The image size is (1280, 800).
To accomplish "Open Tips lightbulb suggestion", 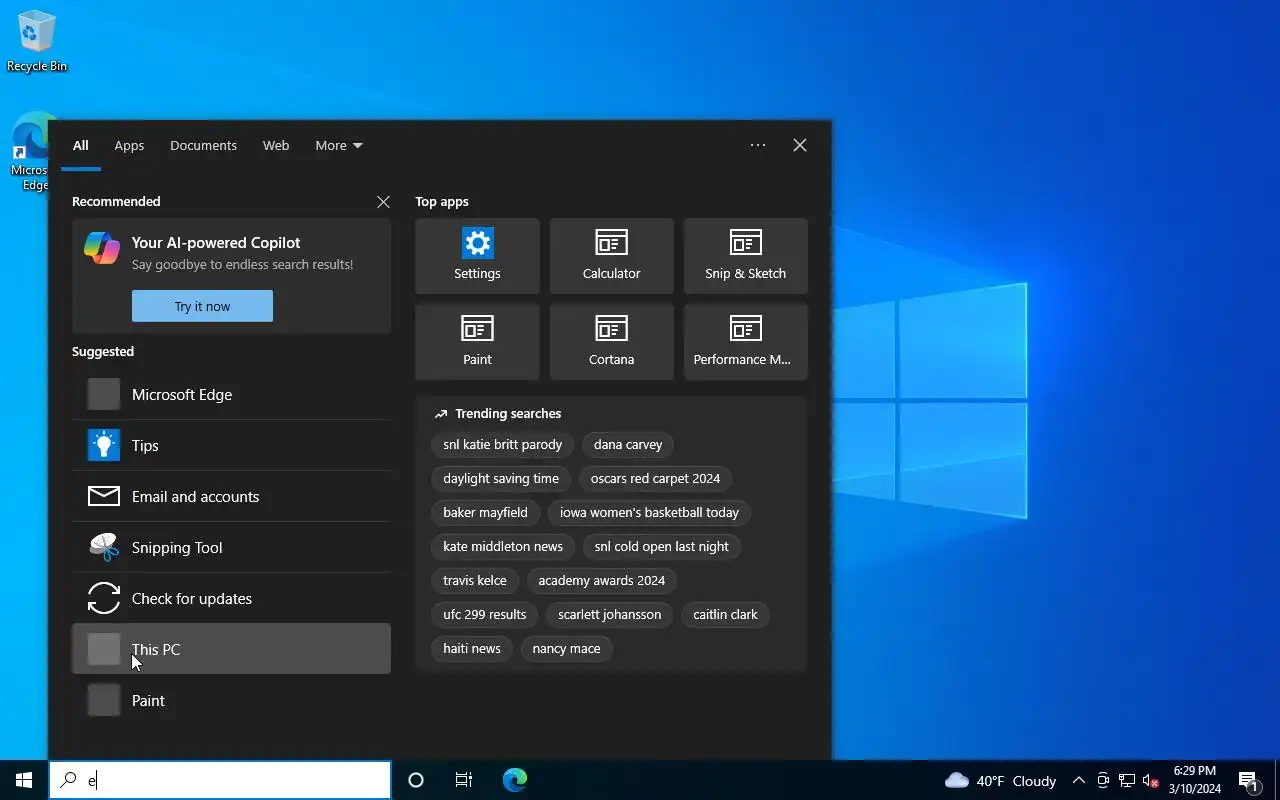I will pos(231,445).
